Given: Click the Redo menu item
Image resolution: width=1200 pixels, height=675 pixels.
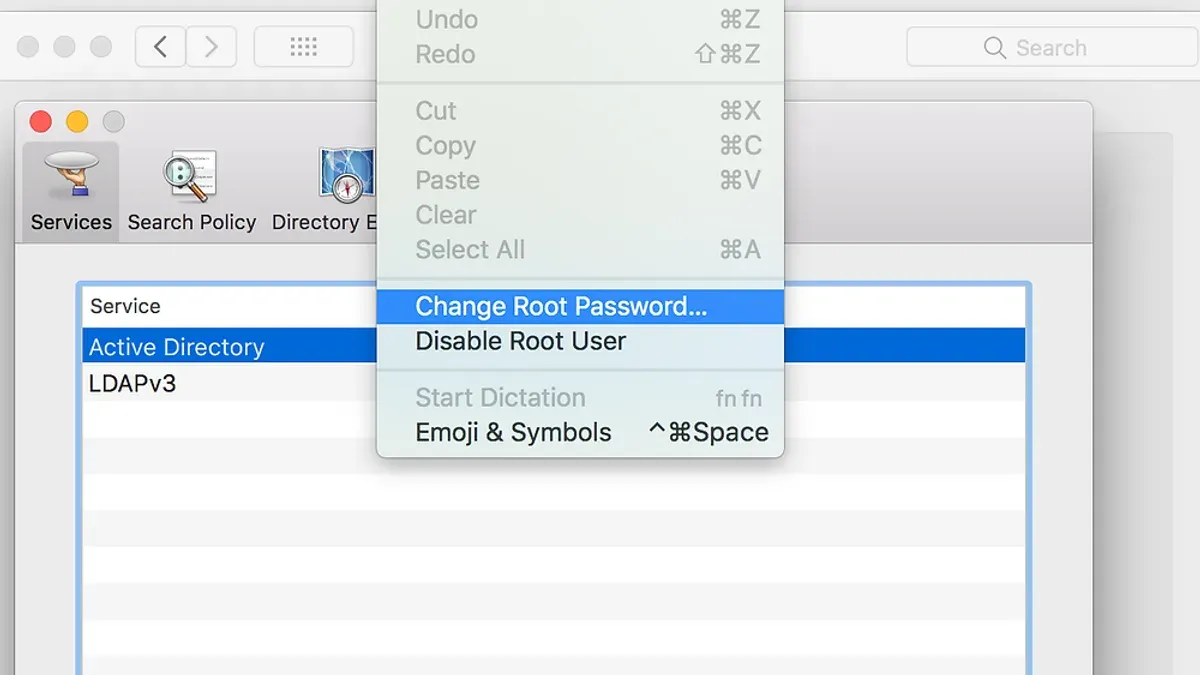Looking at the screenshot, I should [580, 54].
